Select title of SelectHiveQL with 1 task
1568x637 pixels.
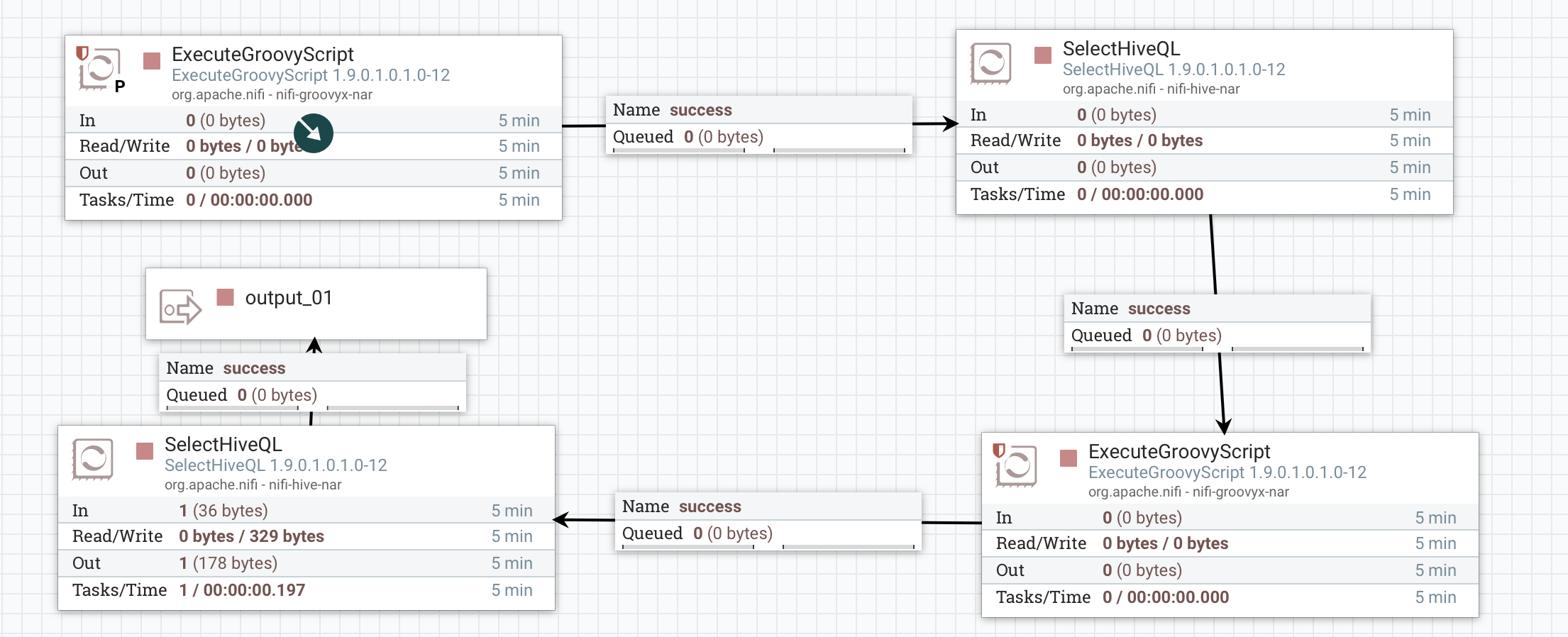[223, 445]
